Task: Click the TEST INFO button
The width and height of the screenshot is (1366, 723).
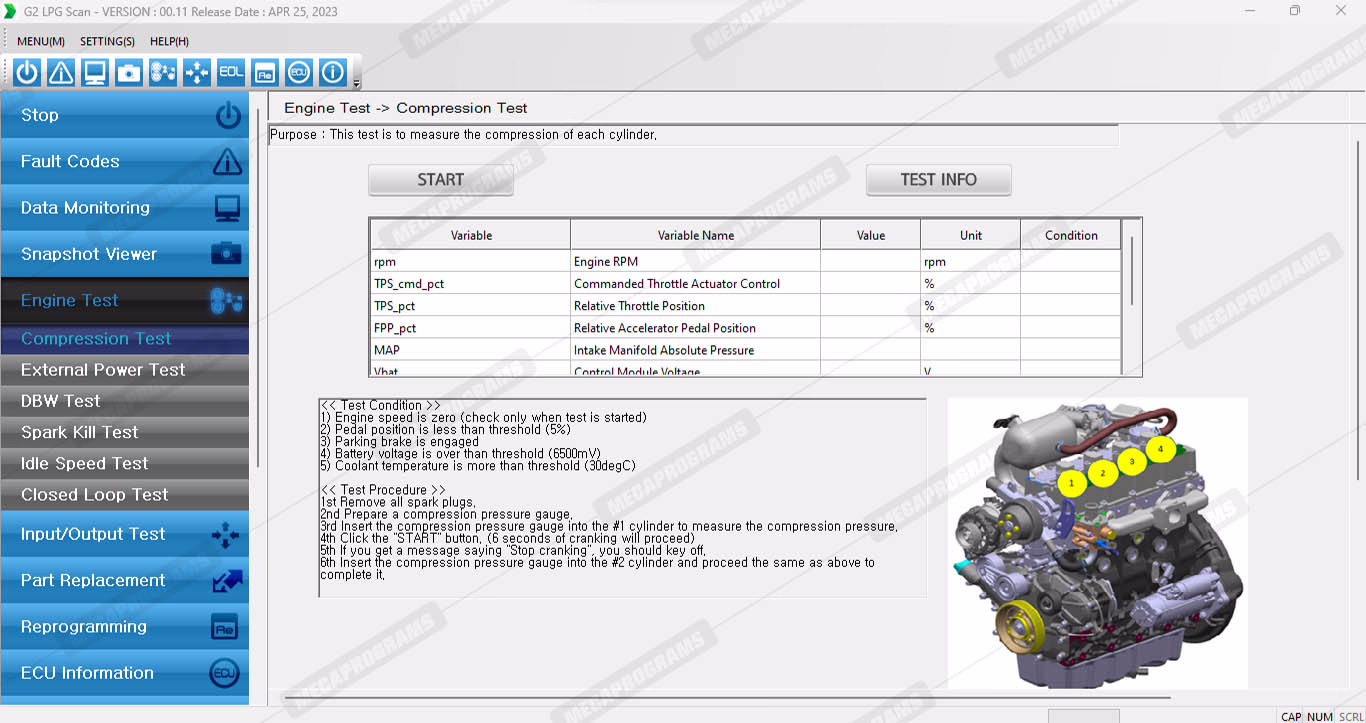Action: pyautogui.click(x=938, y=180)
